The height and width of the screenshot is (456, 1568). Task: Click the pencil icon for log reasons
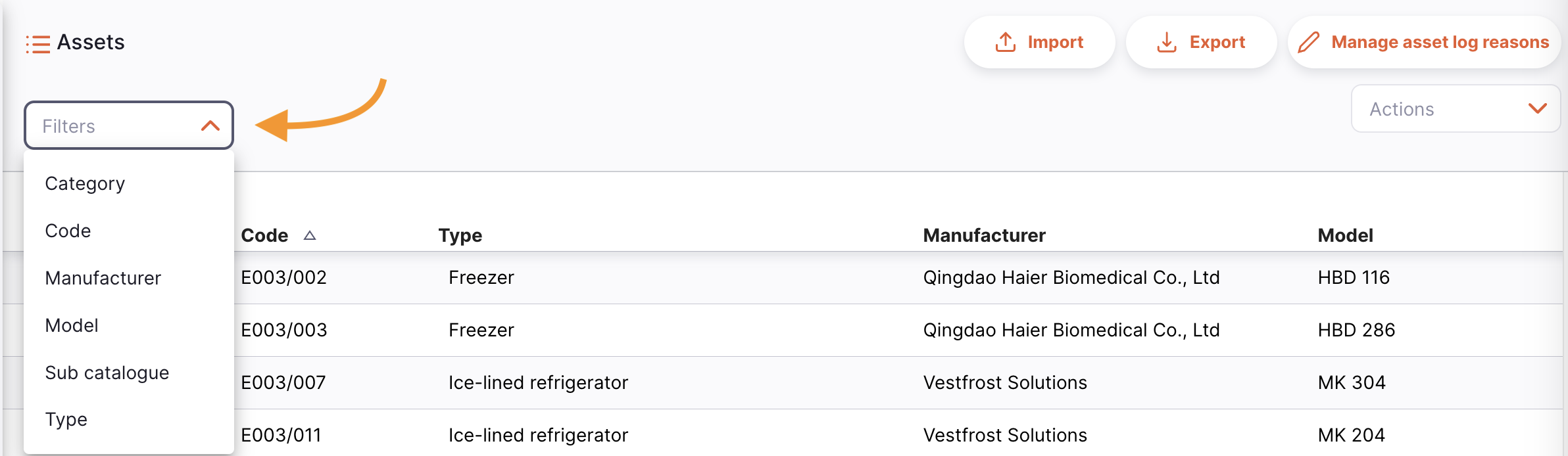[x=1309, y=42]
